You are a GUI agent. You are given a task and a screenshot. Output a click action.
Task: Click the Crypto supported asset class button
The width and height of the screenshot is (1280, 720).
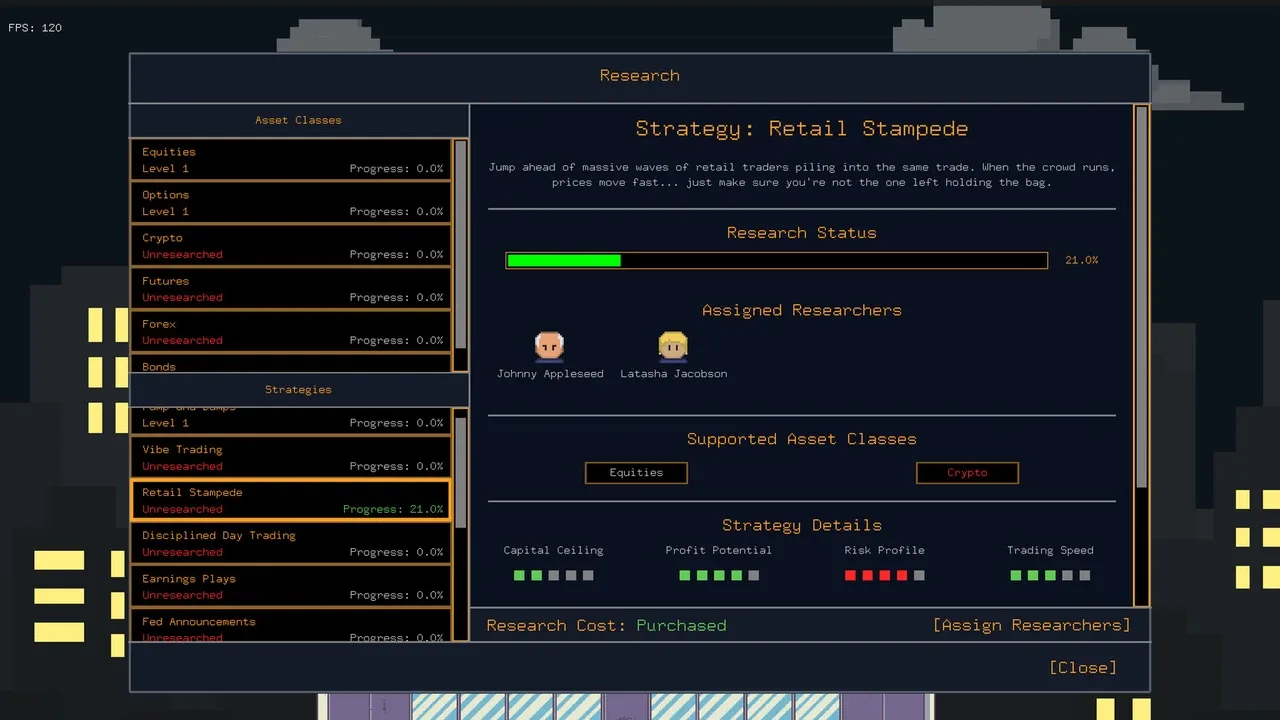[x=967, y=473]
